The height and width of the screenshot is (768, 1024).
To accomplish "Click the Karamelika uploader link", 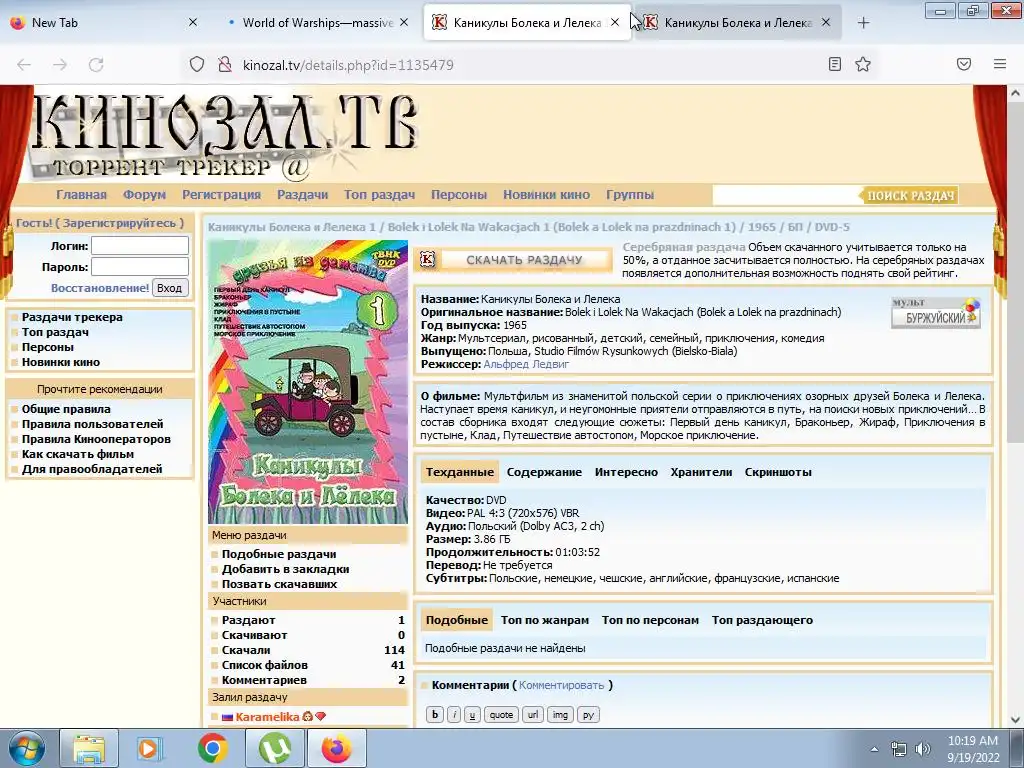I will pyautogui.click(x=267, y=716).
